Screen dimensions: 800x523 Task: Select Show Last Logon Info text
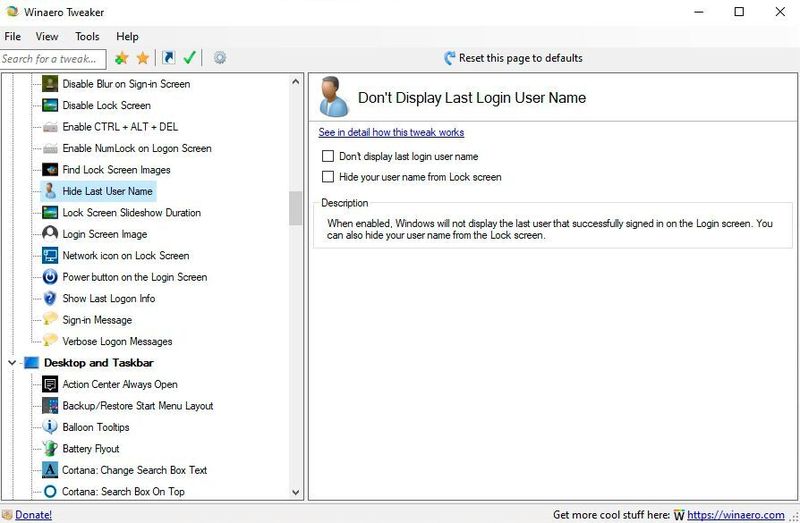pos(109,298)
